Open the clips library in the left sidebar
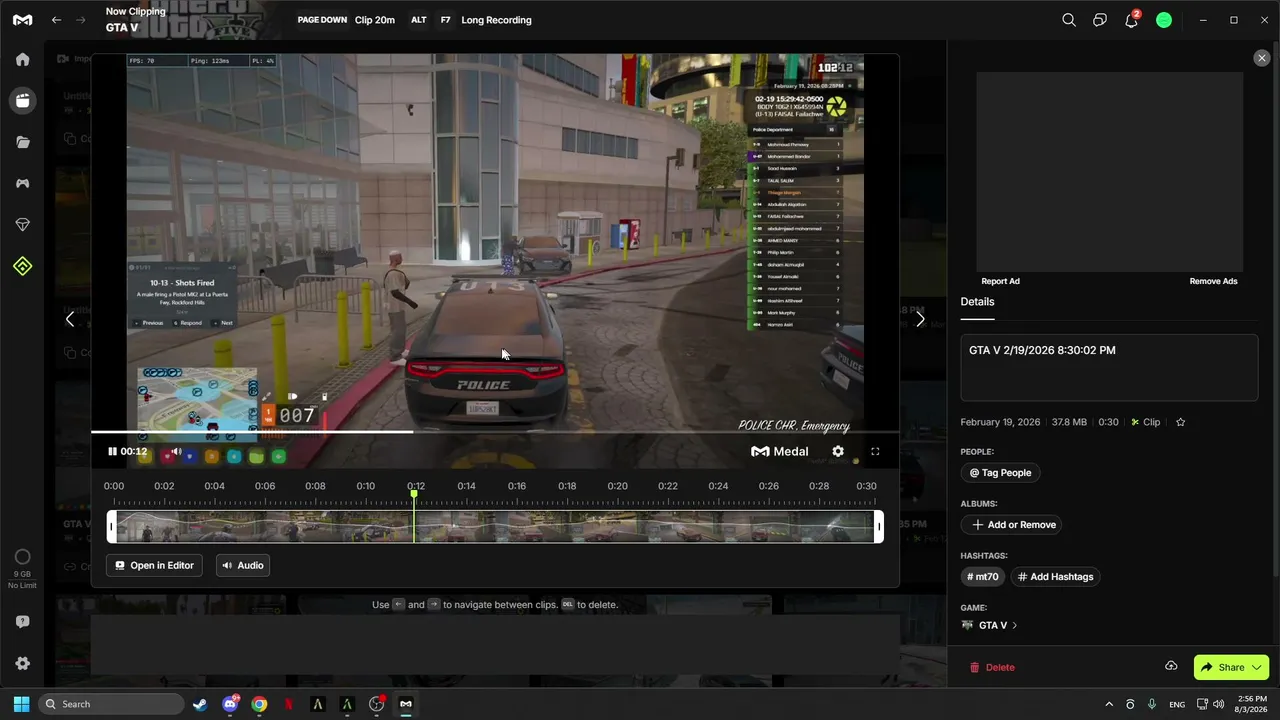 22,100
